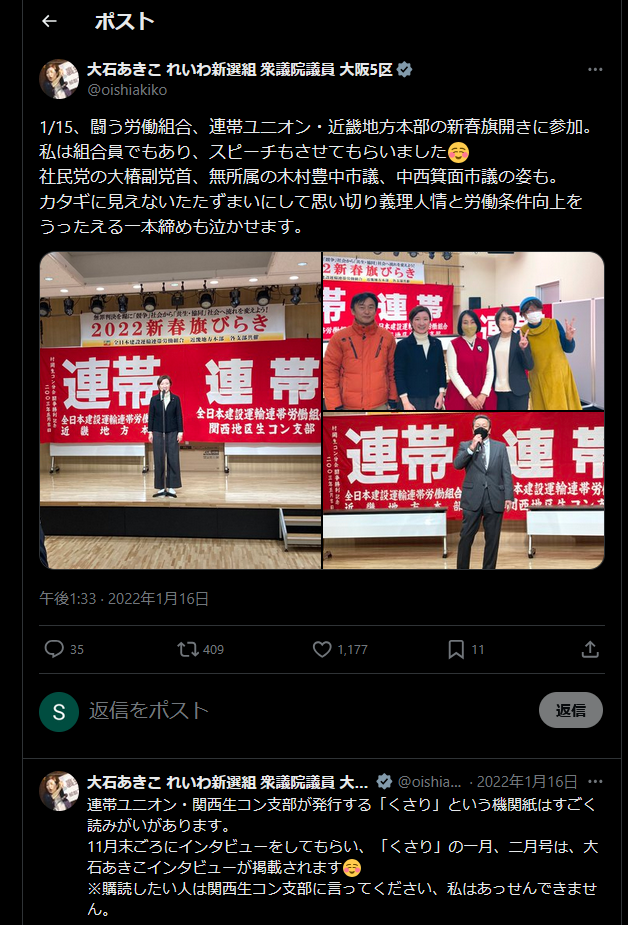Click the green S account avatar
628x925 pixels.
coord(59,711)
